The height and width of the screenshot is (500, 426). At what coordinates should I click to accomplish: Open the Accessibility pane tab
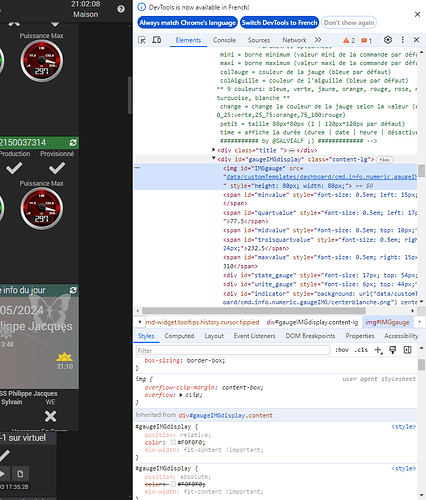(x=401, y=336)
